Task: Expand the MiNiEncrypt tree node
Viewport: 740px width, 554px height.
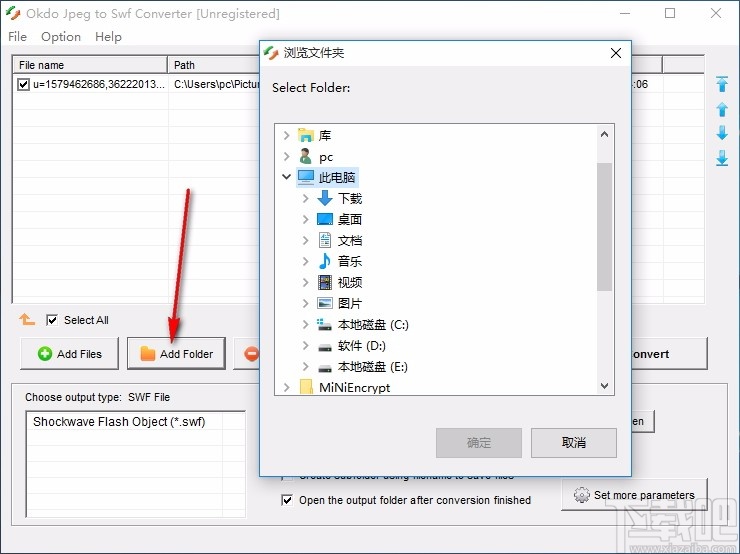Action: click(286, 387)
